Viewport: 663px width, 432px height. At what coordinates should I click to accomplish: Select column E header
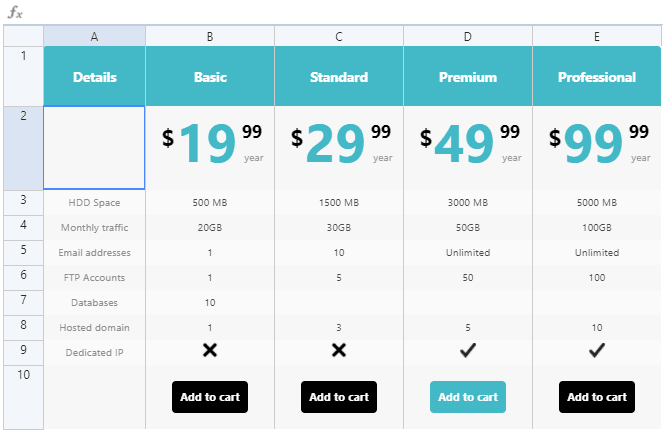(x=597, y=36)
